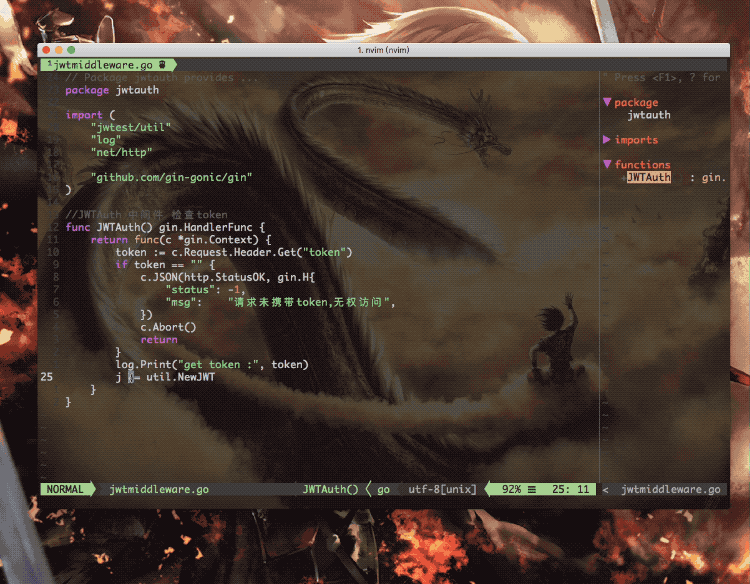
Task: Click the nvim window title text
Action: (383, 50)
